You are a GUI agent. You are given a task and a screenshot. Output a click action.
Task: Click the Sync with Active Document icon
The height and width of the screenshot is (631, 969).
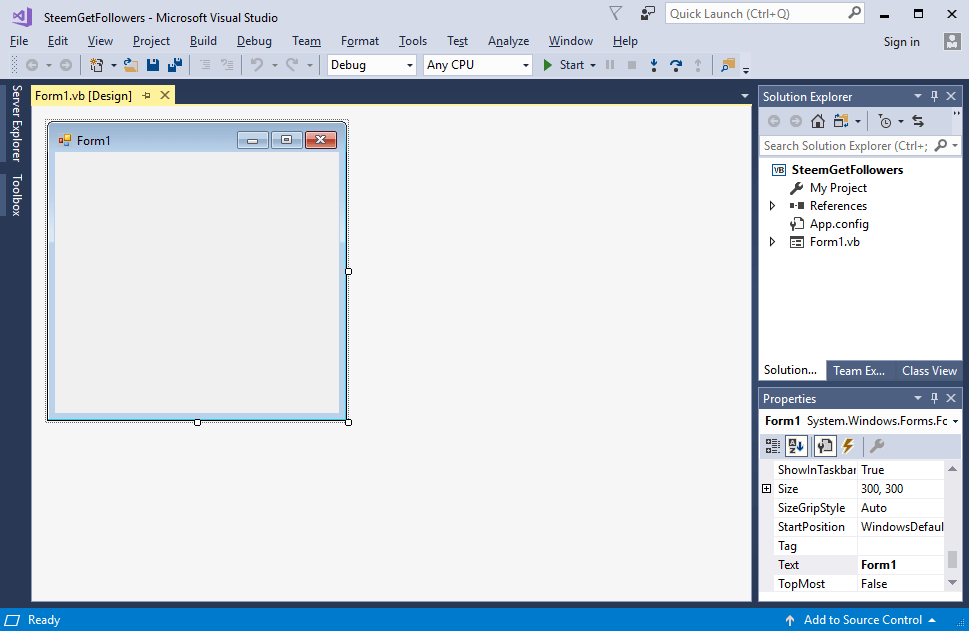918,121
